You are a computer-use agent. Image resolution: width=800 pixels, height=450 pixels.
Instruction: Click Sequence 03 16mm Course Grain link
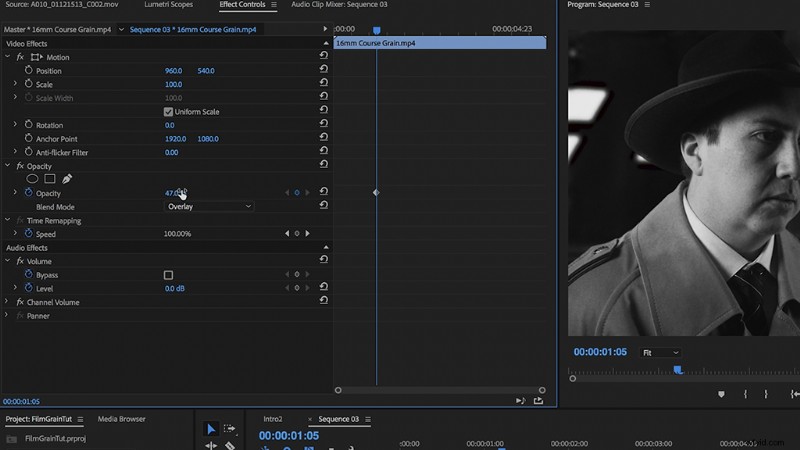coord(193,30)
